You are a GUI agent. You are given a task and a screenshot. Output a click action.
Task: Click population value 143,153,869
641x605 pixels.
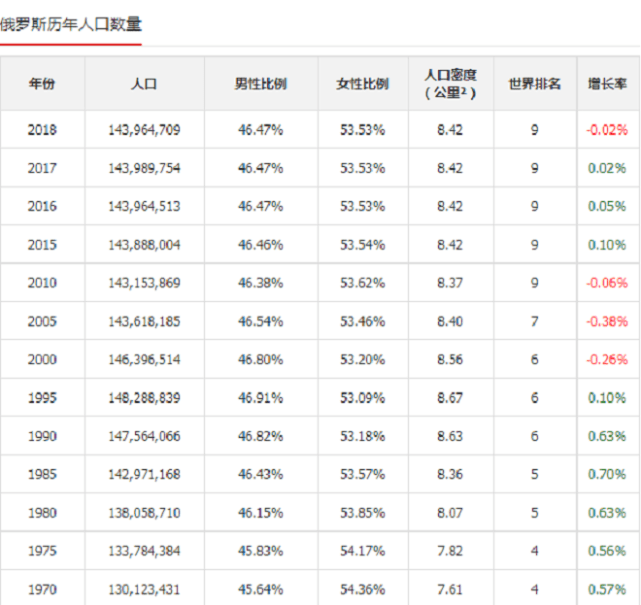(144, 283)
